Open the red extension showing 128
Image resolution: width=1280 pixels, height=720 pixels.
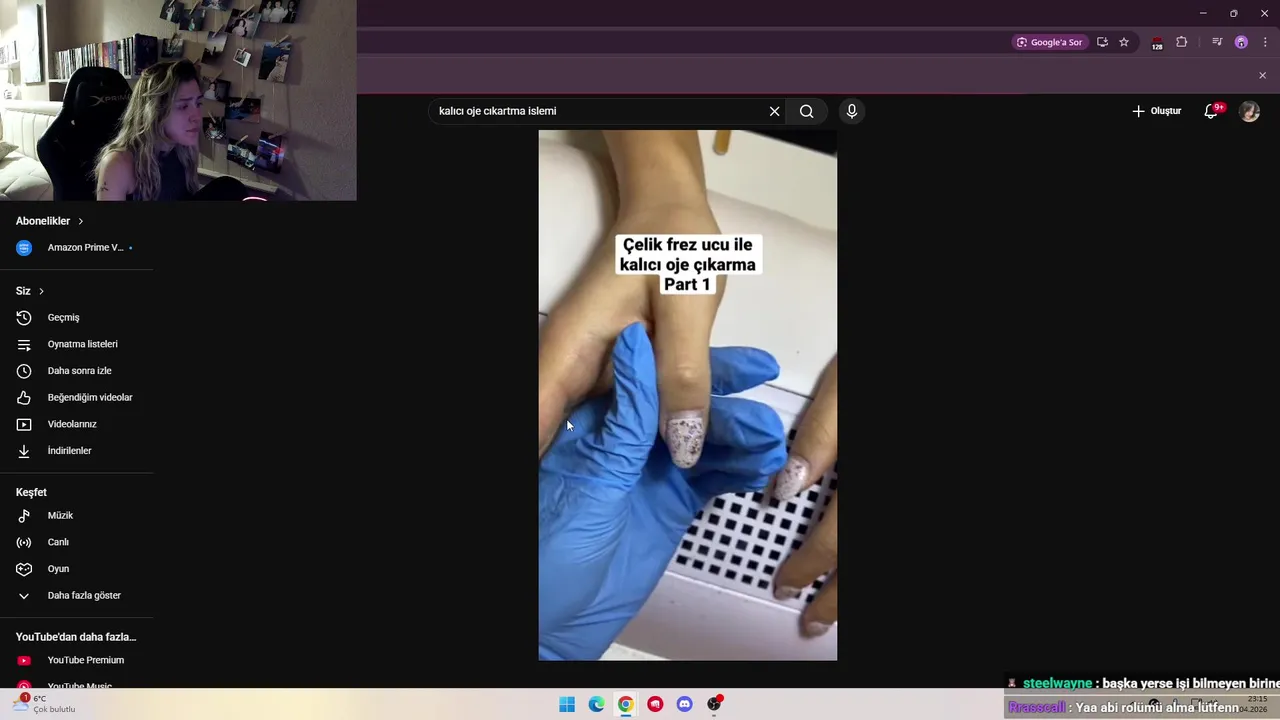pyautogui.click(x=1157, y=43)
